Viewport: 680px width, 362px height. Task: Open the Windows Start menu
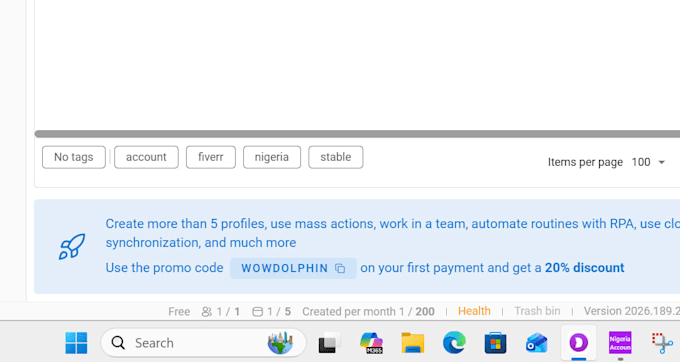pyautogui.click(x=76, y=343)
